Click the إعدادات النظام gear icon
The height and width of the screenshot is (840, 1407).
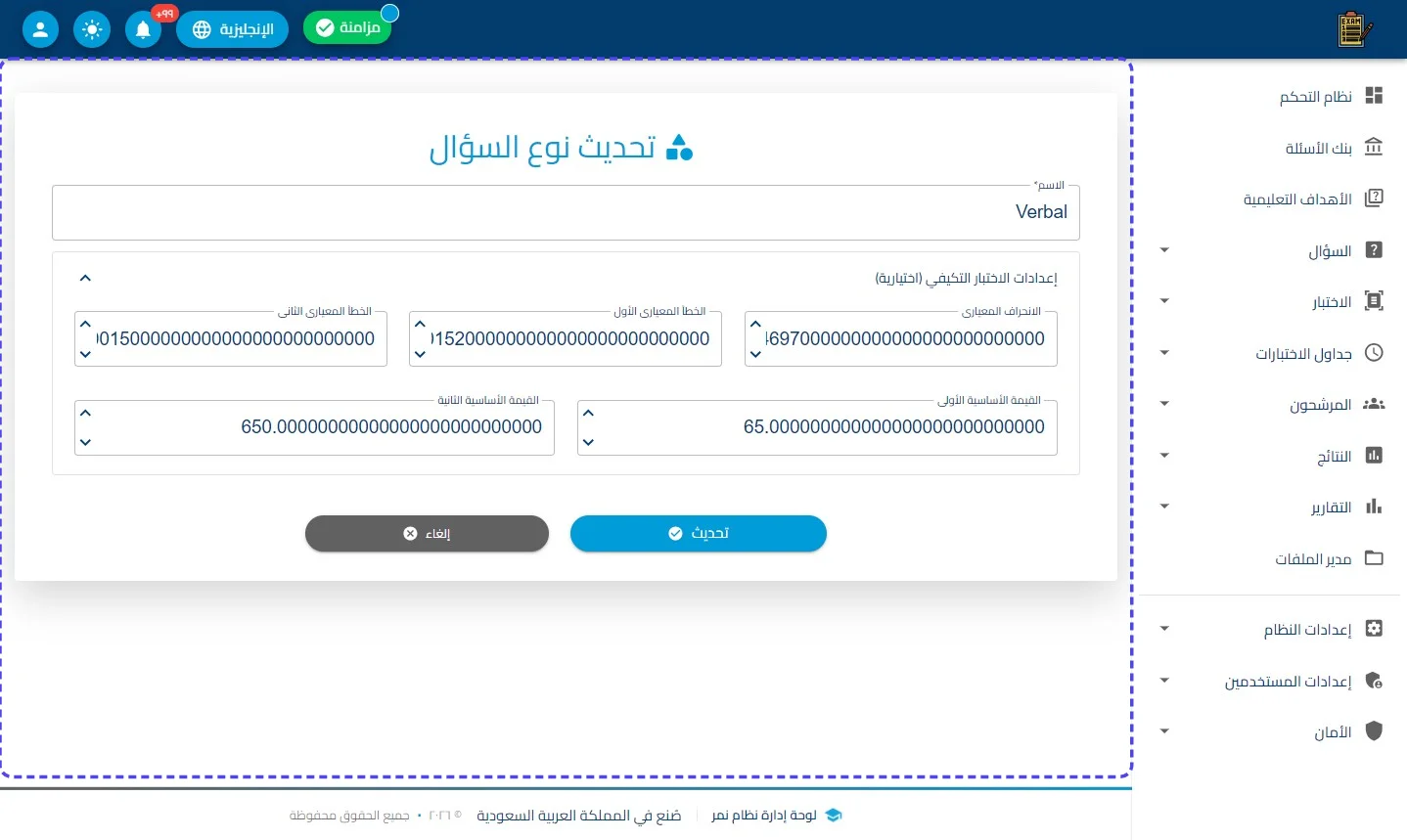point(1374,629)
